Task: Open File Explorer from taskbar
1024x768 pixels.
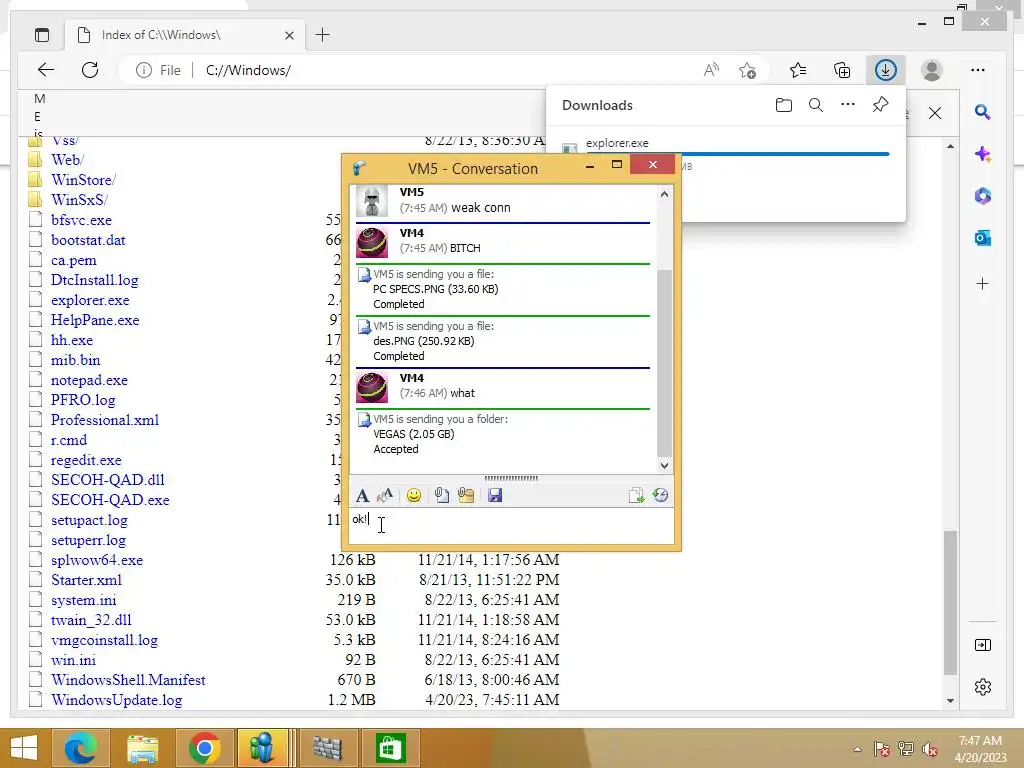Action: coord(142,748)
